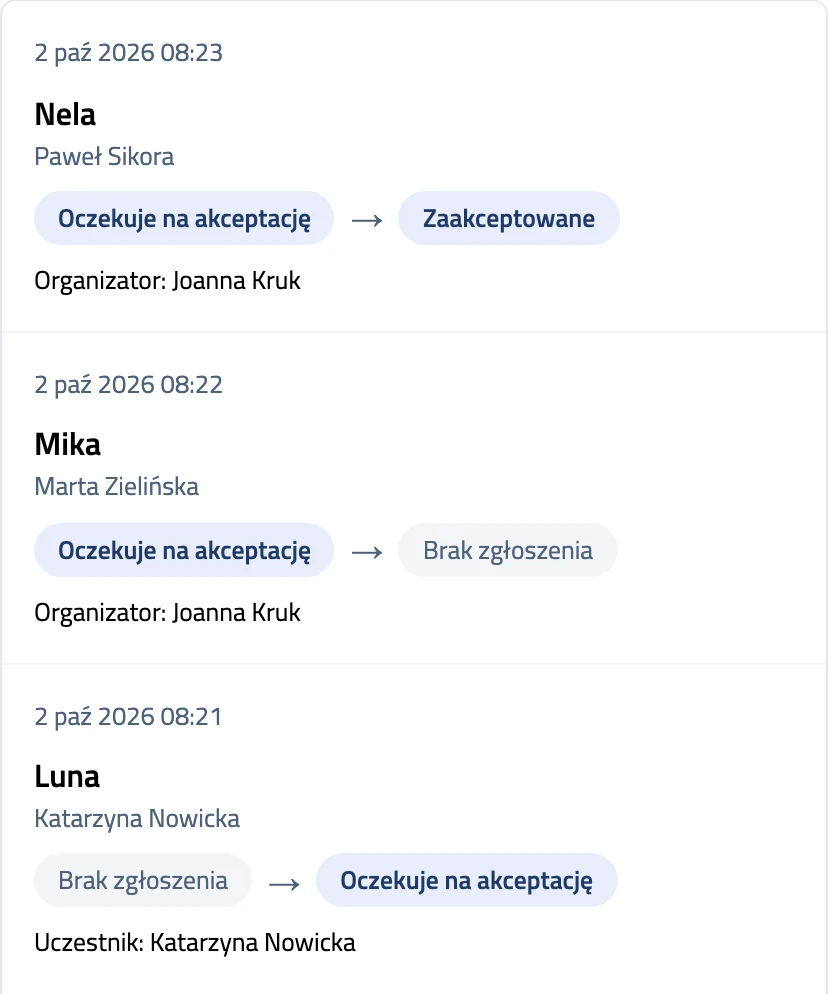Click Mika's 'Brak zgłoszenia' status pill
828x994 pixels.
click(508, 550)
